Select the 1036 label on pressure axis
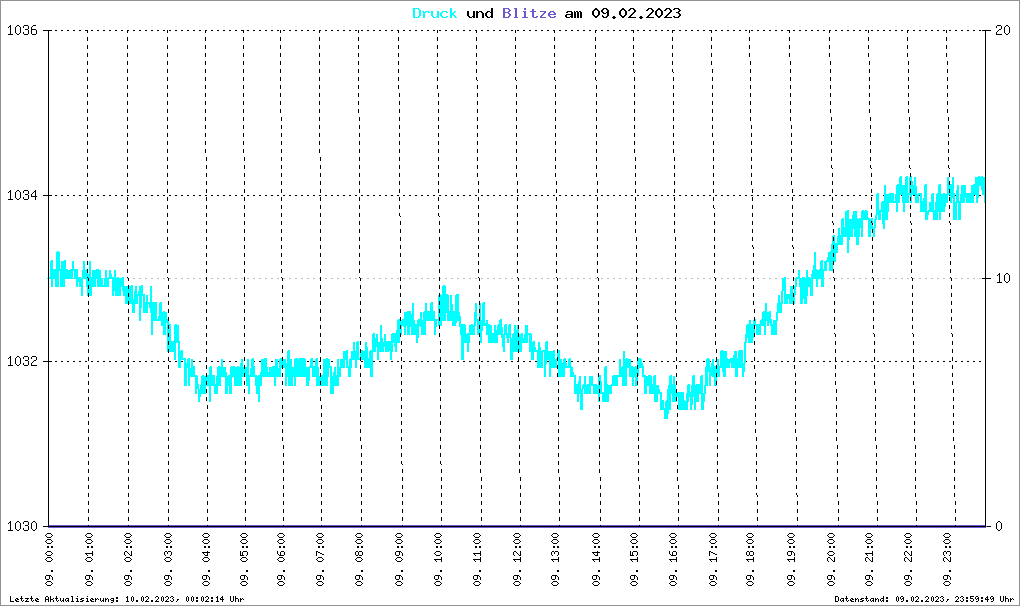 [x=22, y=31]
